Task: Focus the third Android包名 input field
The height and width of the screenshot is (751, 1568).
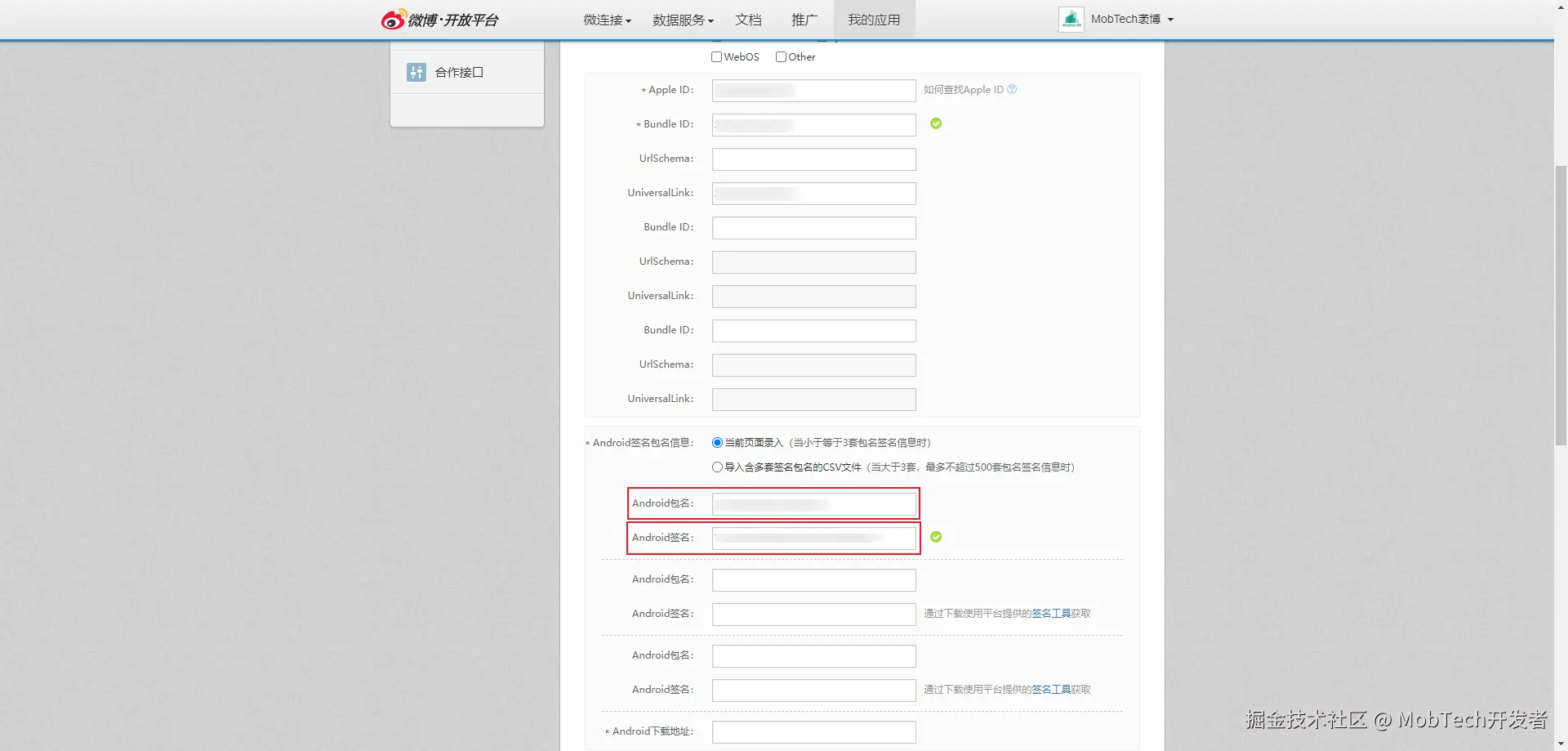Action: 814,655
